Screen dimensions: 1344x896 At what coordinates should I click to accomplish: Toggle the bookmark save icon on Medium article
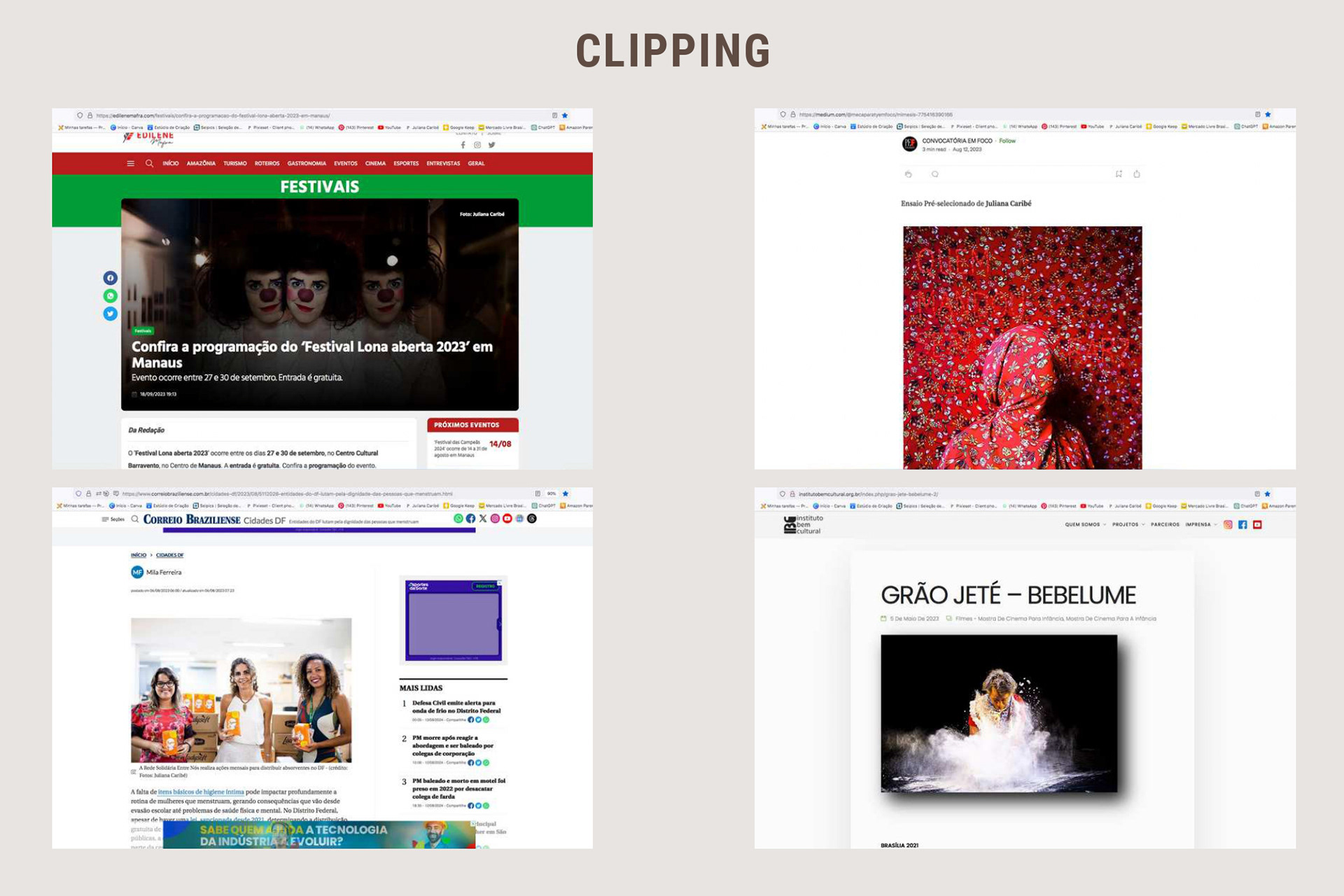point(1119,174)
